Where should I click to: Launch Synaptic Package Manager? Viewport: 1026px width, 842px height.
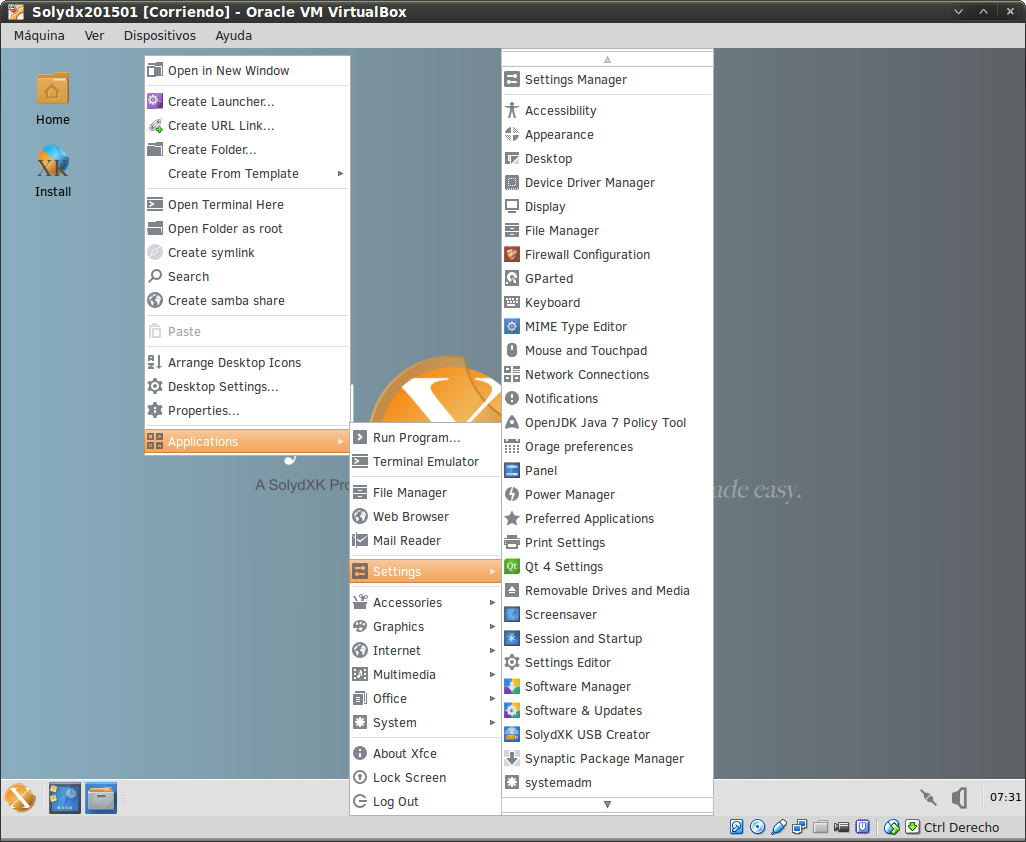[604, 759]
